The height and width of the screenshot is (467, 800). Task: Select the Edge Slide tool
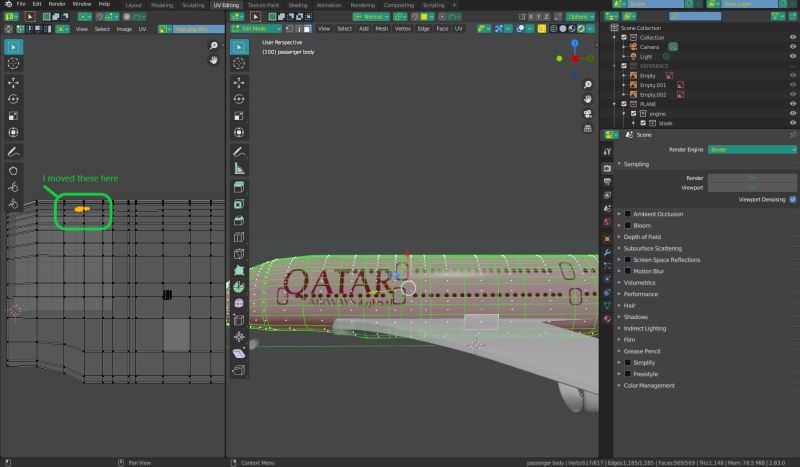point(239,320)
